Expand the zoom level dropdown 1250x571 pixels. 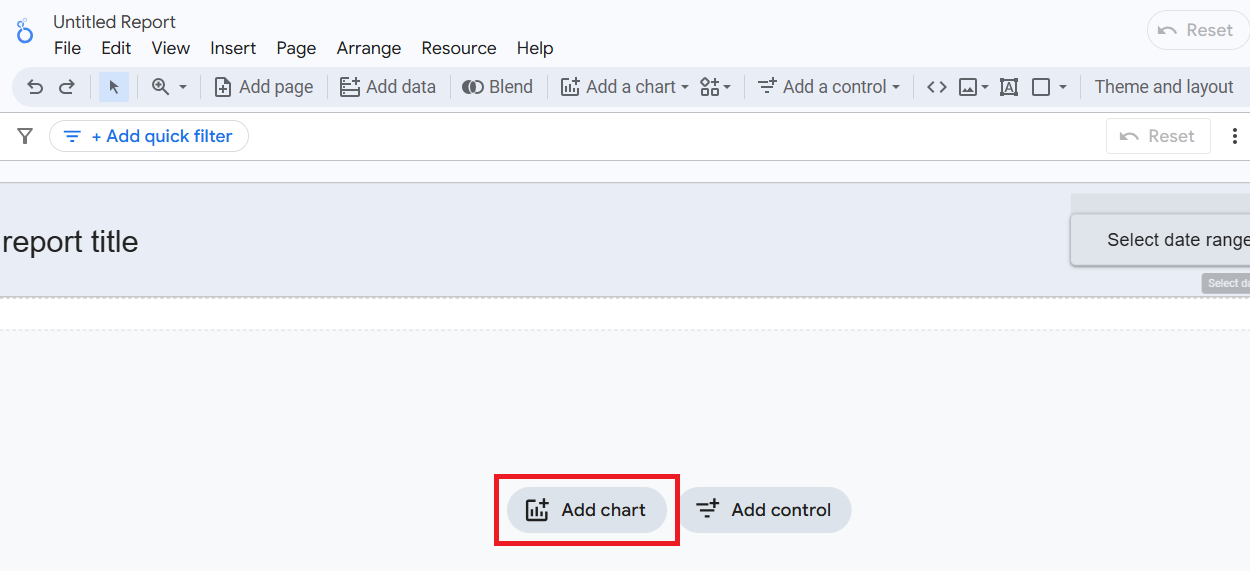pyautogui.click(x=183, y=87)
